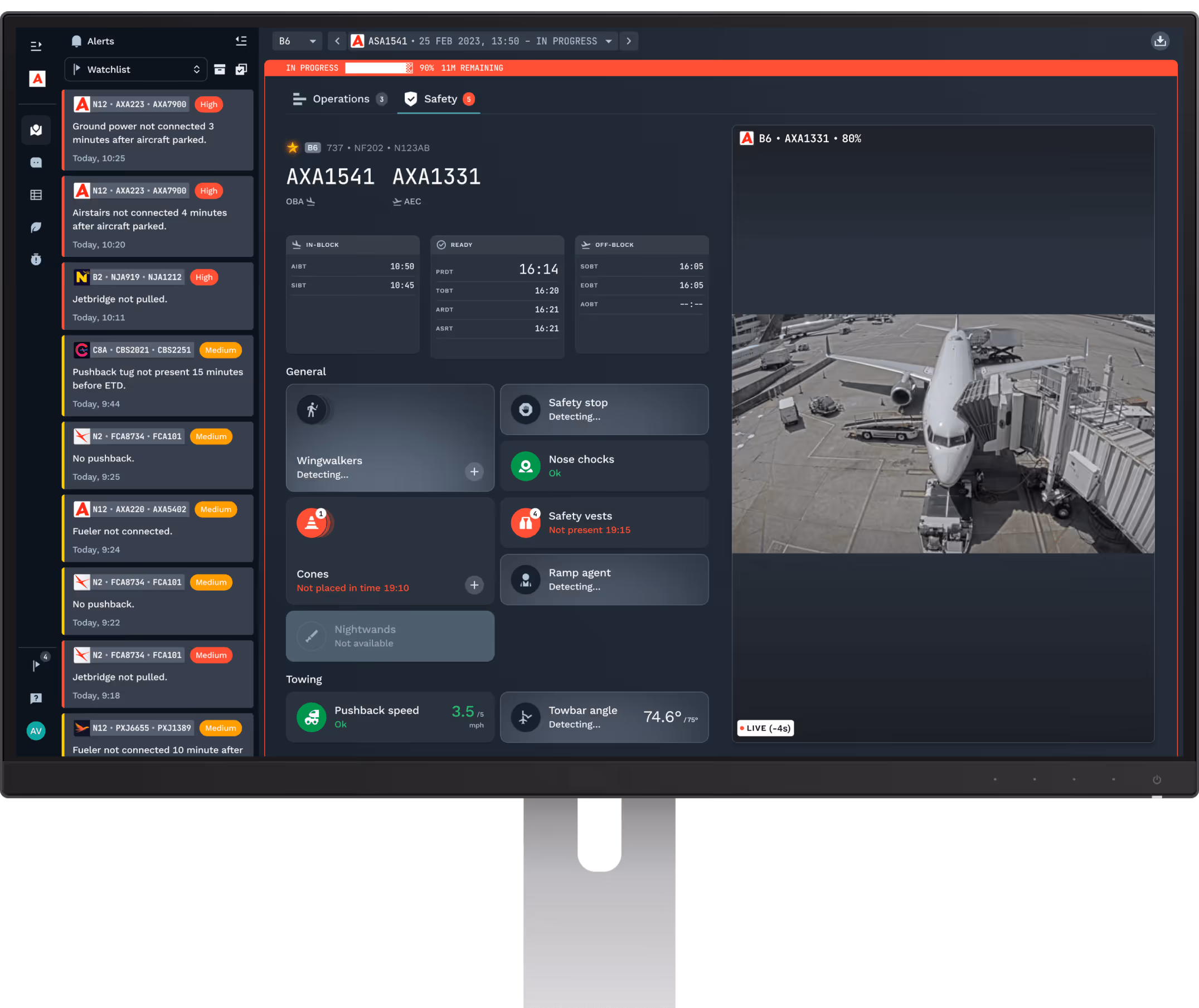Toggle the favorite star for this flight
This screenshot has width=1199, height=1008.
point(293,148)
